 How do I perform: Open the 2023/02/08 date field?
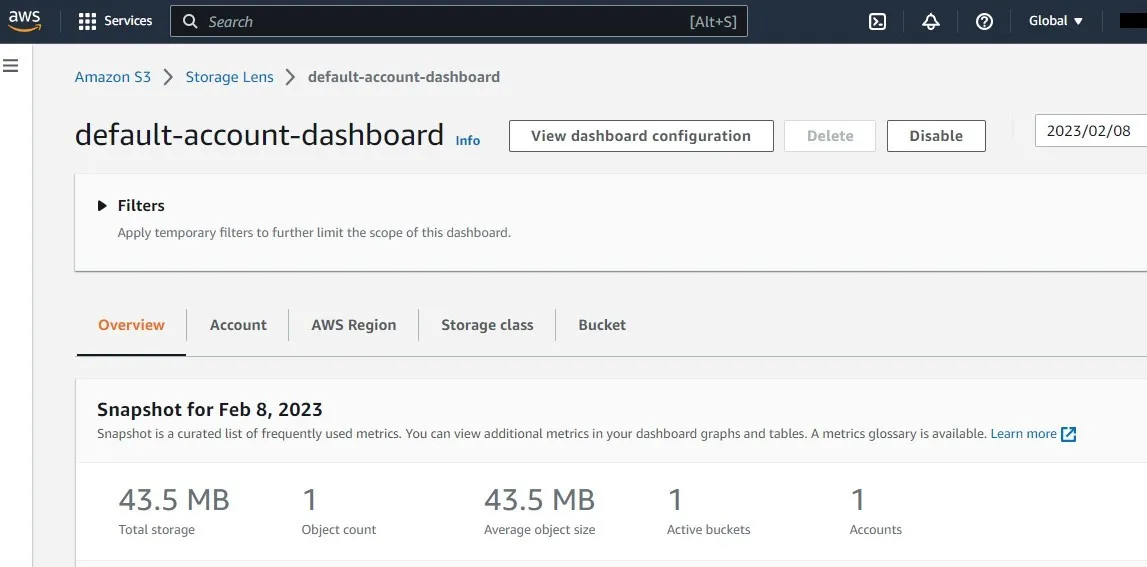[x=1091, y=131]
